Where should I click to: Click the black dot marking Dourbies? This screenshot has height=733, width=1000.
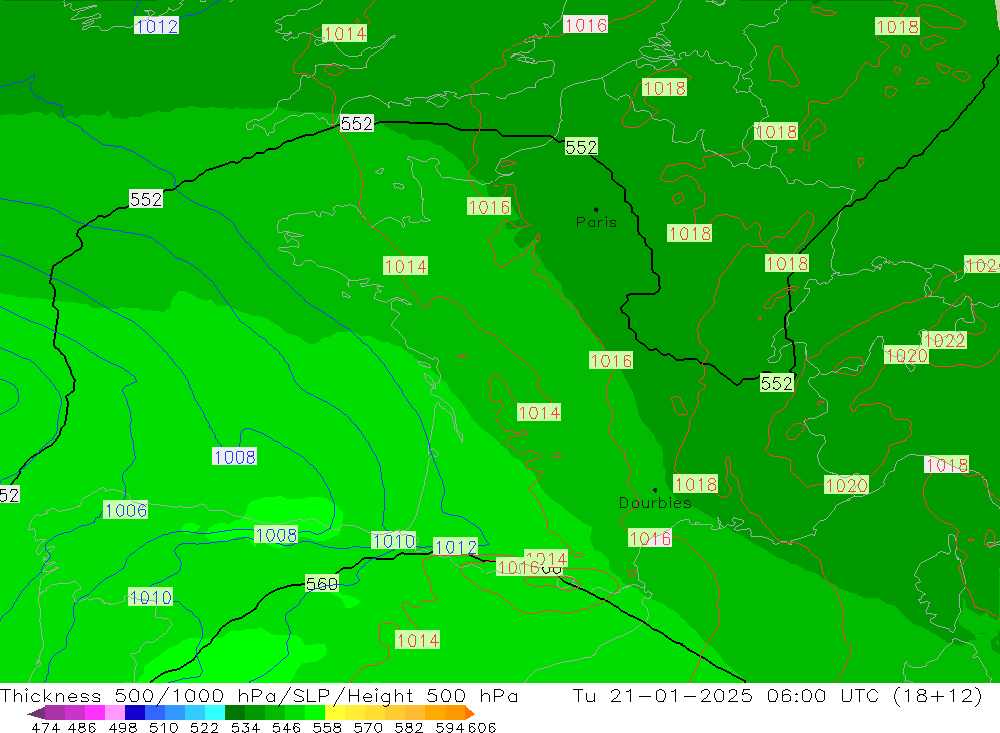pos(655,490)
